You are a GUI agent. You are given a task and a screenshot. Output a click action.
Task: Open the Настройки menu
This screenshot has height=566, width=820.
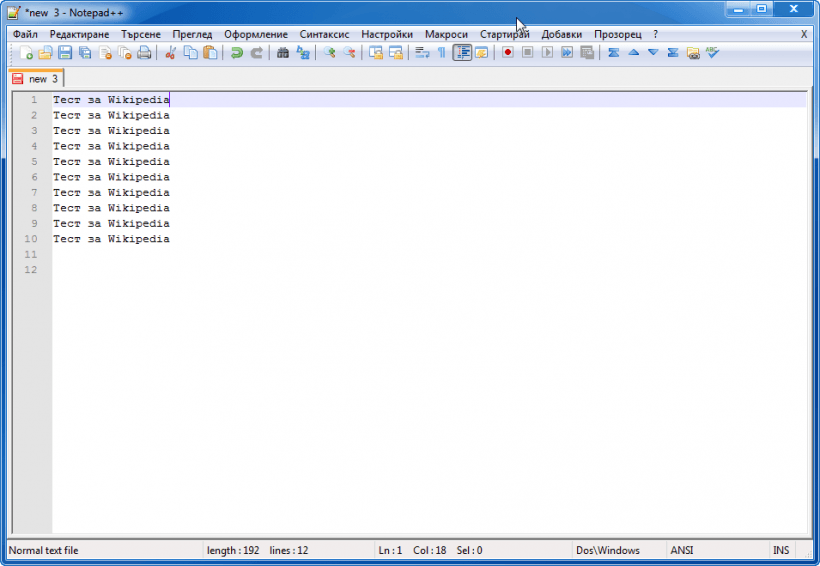tap(387, 34)
